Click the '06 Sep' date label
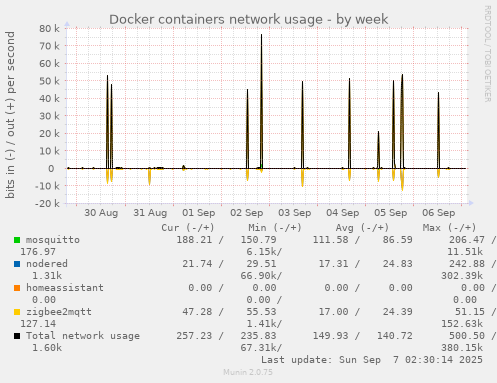 tap(439, 213)
